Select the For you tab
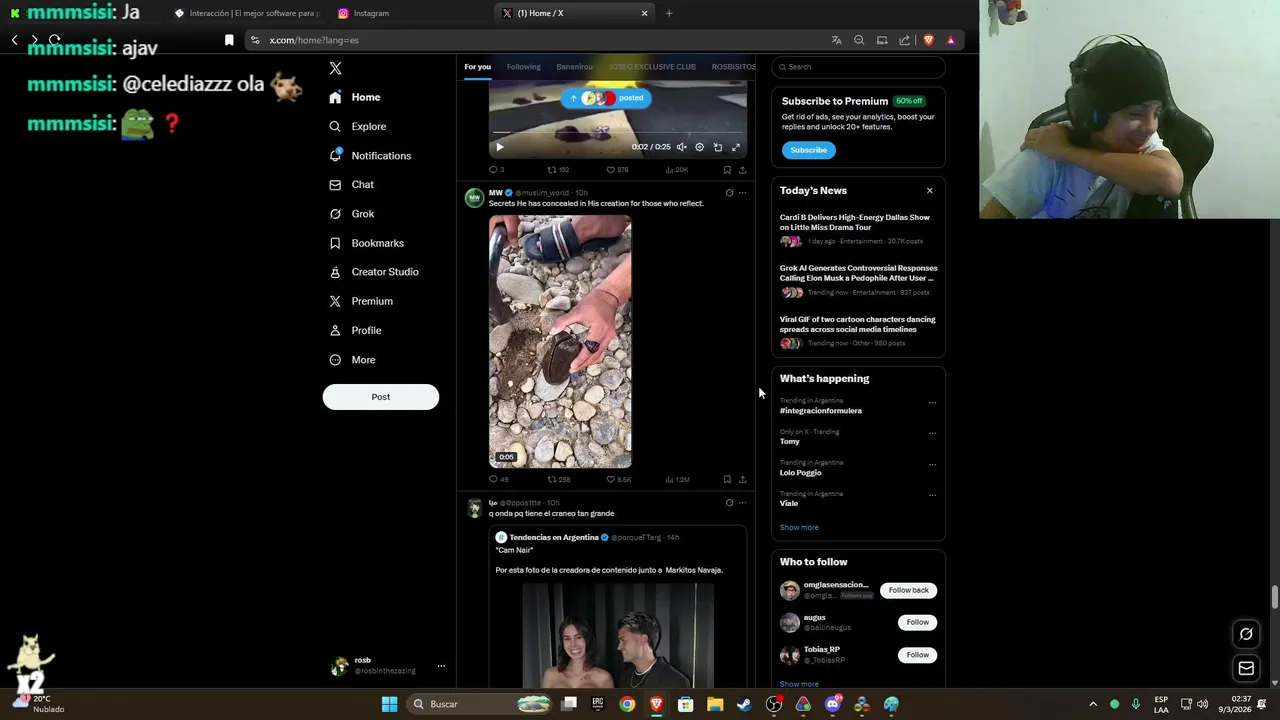Screen dimensions: 1280x720 [x=477, y=67]
